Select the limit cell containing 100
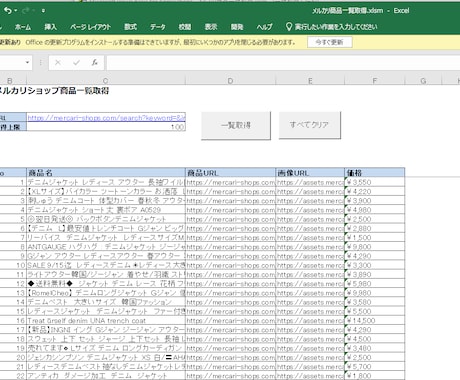This screenshot has height=380, width=460. click(x=106, y=127)
